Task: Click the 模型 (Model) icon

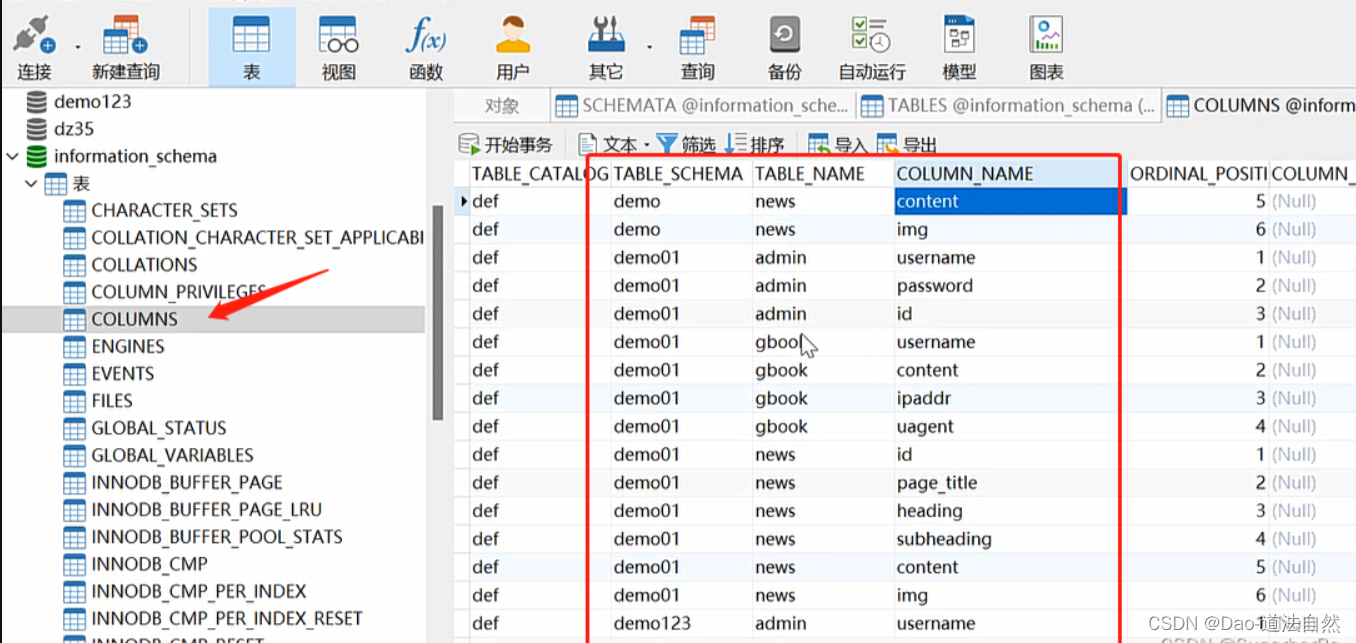Action: pyautogui.click(x=959, y=45)
